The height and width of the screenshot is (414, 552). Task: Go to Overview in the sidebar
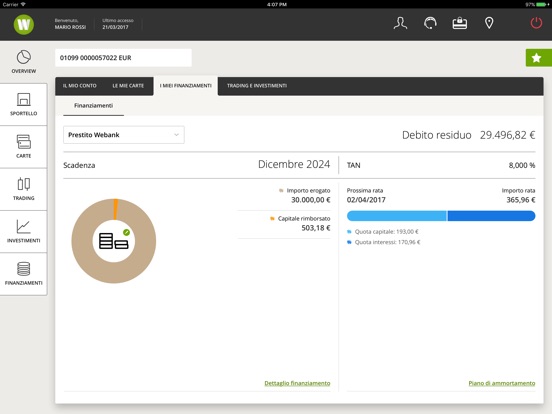[24, 62]
